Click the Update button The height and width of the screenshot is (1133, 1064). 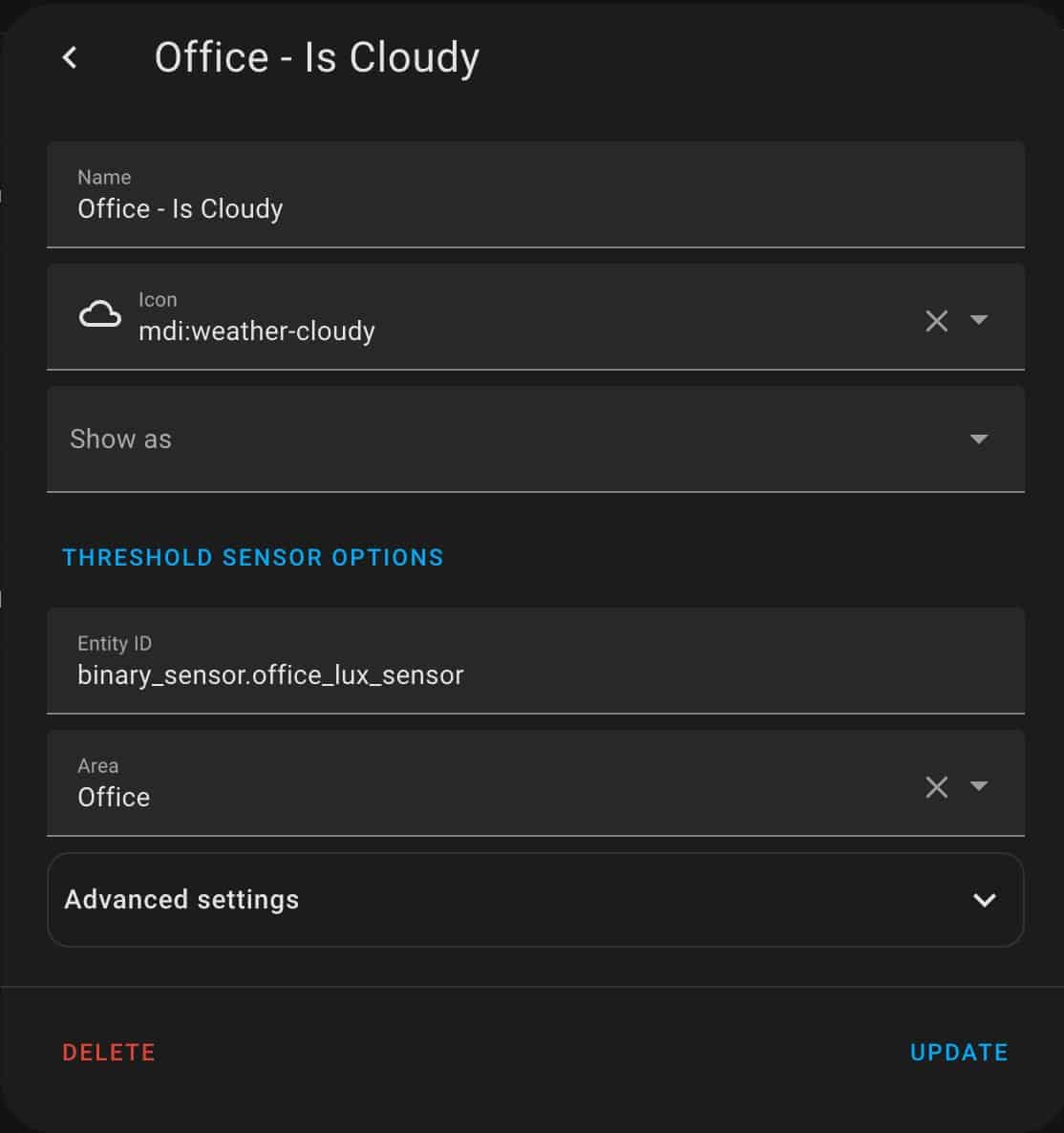[x=959, y=1052]
